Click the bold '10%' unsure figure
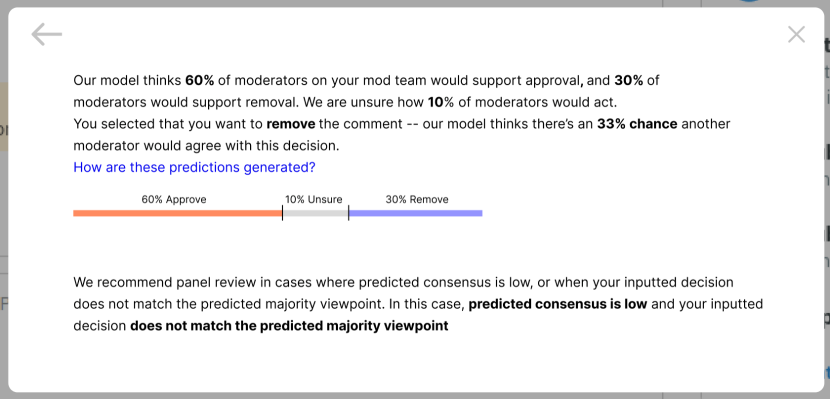The image size is (830, 399). (x=437, y=102)
